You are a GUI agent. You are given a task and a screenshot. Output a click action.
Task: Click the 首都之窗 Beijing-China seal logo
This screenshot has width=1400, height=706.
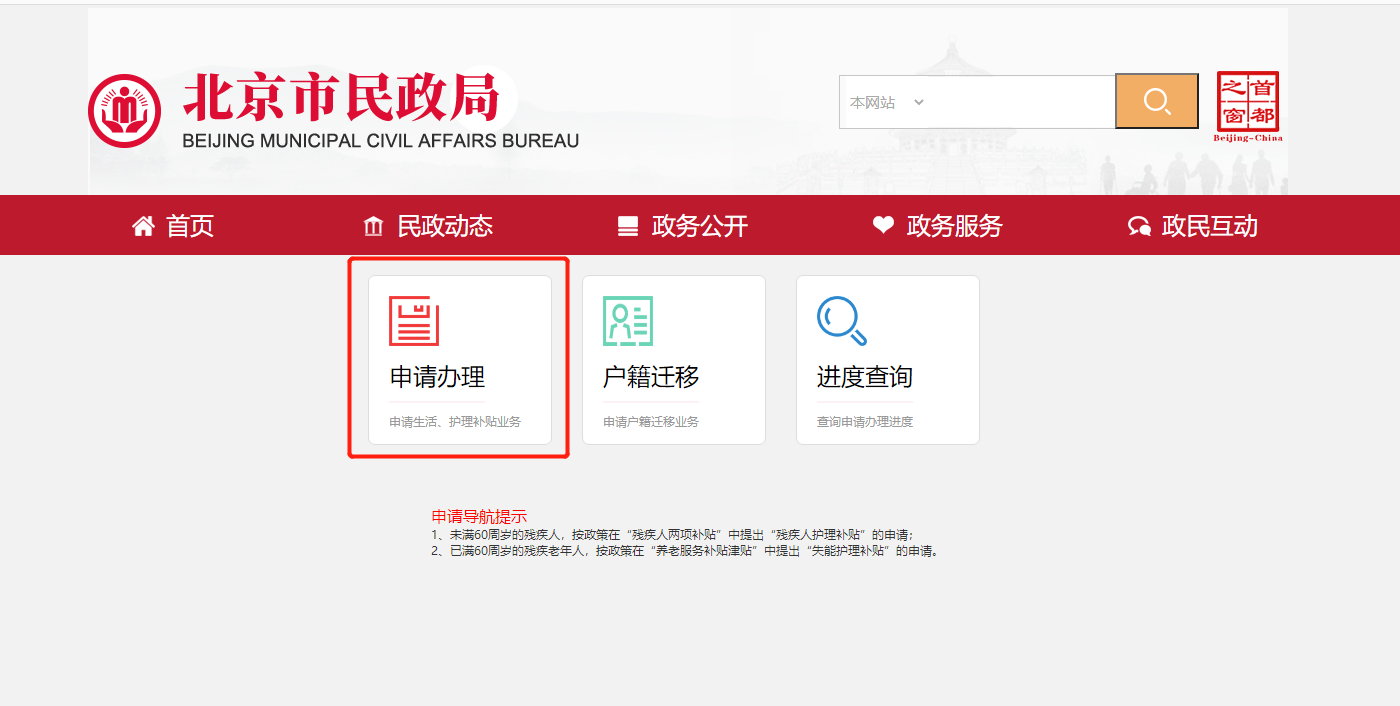1250,103
